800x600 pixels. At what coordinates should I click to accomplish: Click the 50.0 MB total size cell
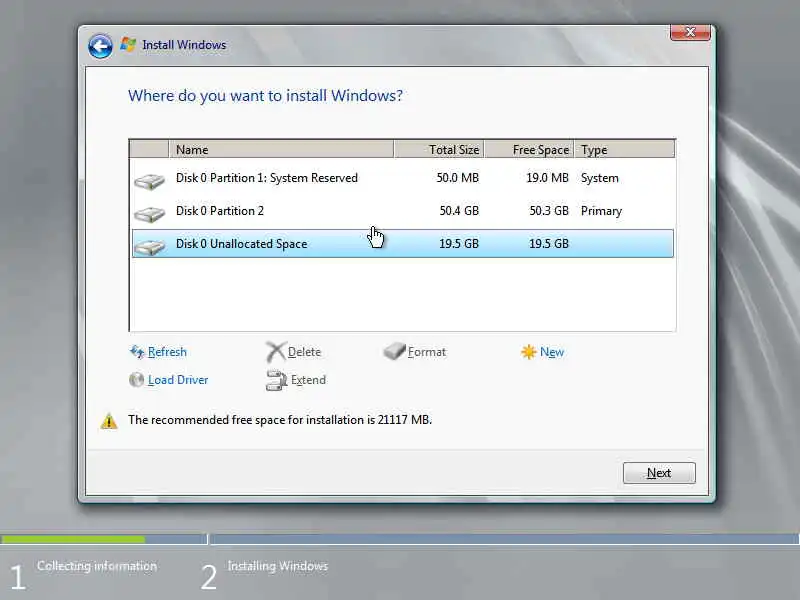pos(458,178)
